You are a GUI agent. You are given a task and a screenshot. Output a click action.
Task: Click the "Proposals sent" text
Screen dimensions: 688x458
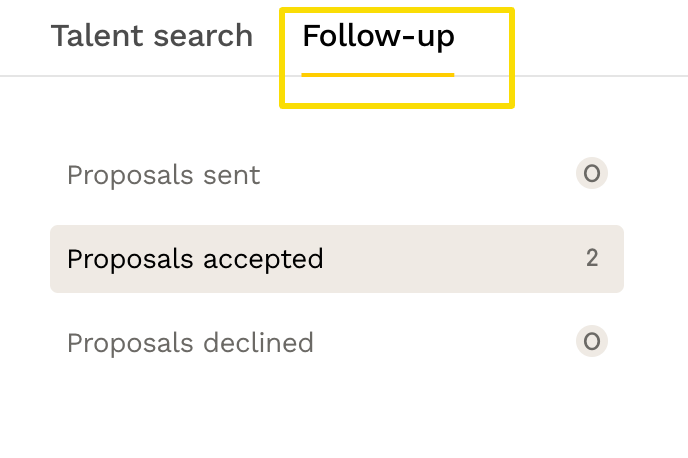[163, 175]
